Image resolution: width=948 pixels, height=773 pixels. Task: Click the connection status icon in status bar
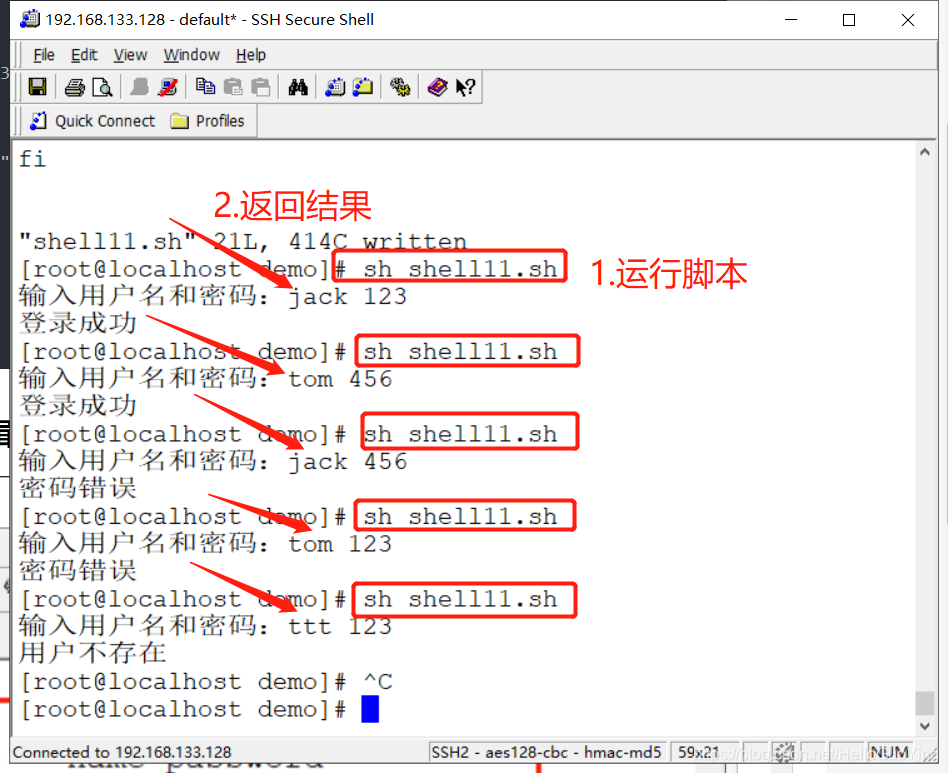point(784,752)
